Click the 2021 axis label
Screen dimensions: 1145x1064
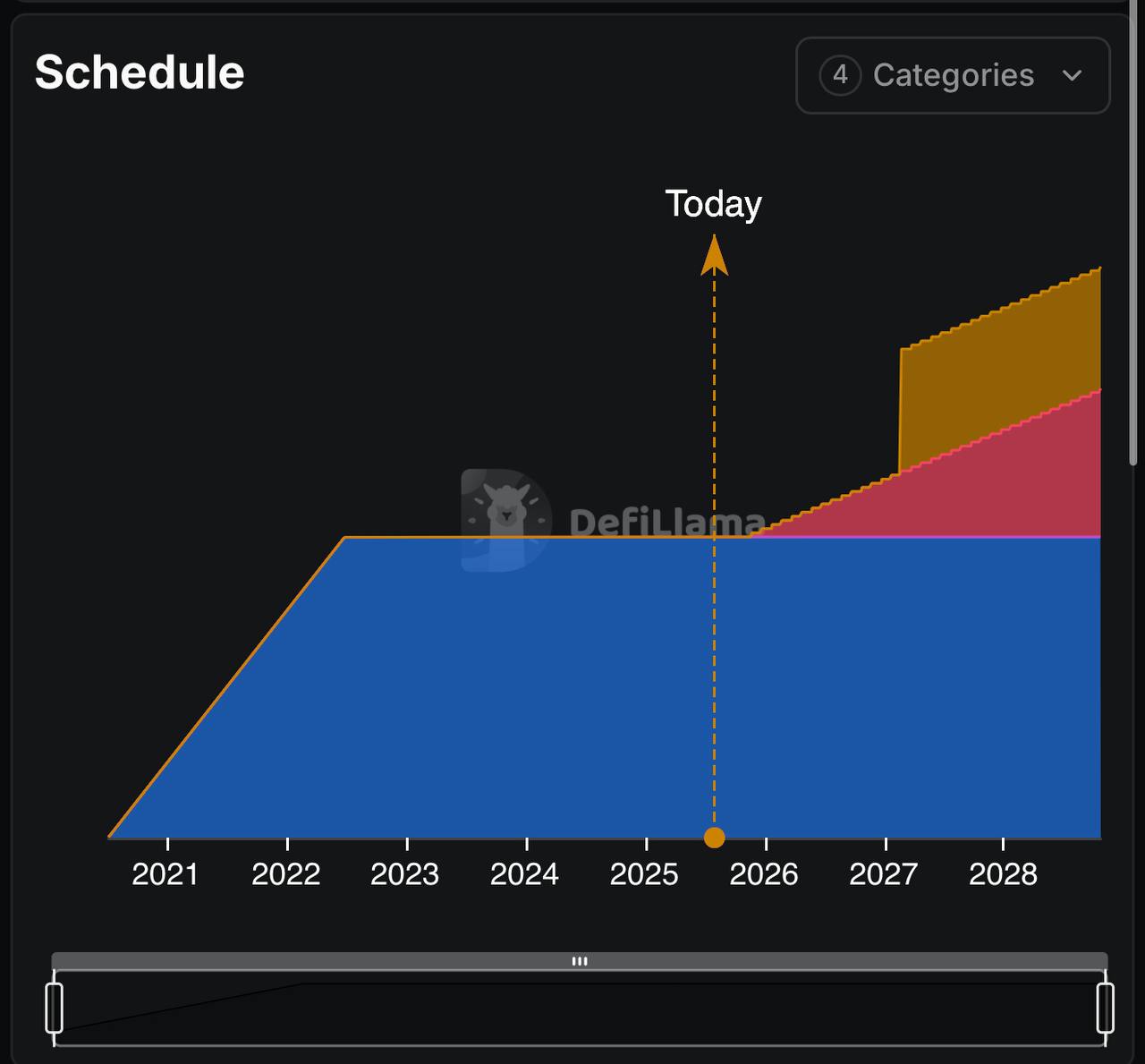point(165,874)
